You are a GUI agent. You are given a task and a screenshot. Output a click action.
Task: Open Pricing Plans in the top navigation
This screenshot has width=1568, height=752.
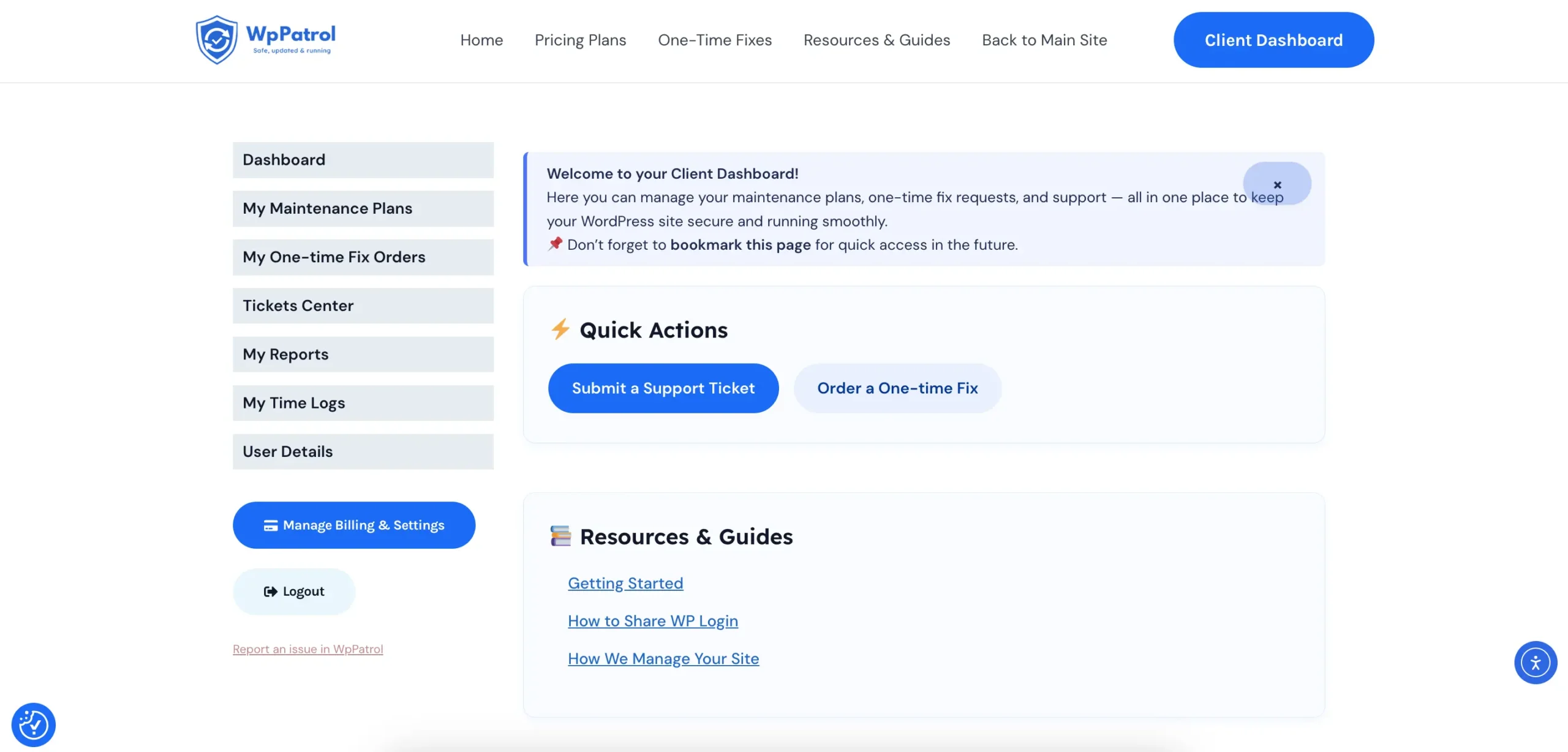580,40
